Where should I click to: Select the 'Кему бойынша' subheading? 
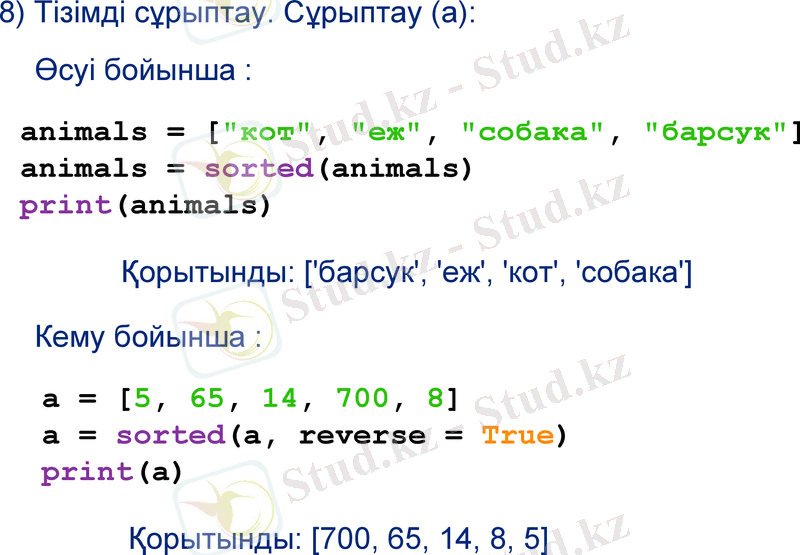[138, 337]
